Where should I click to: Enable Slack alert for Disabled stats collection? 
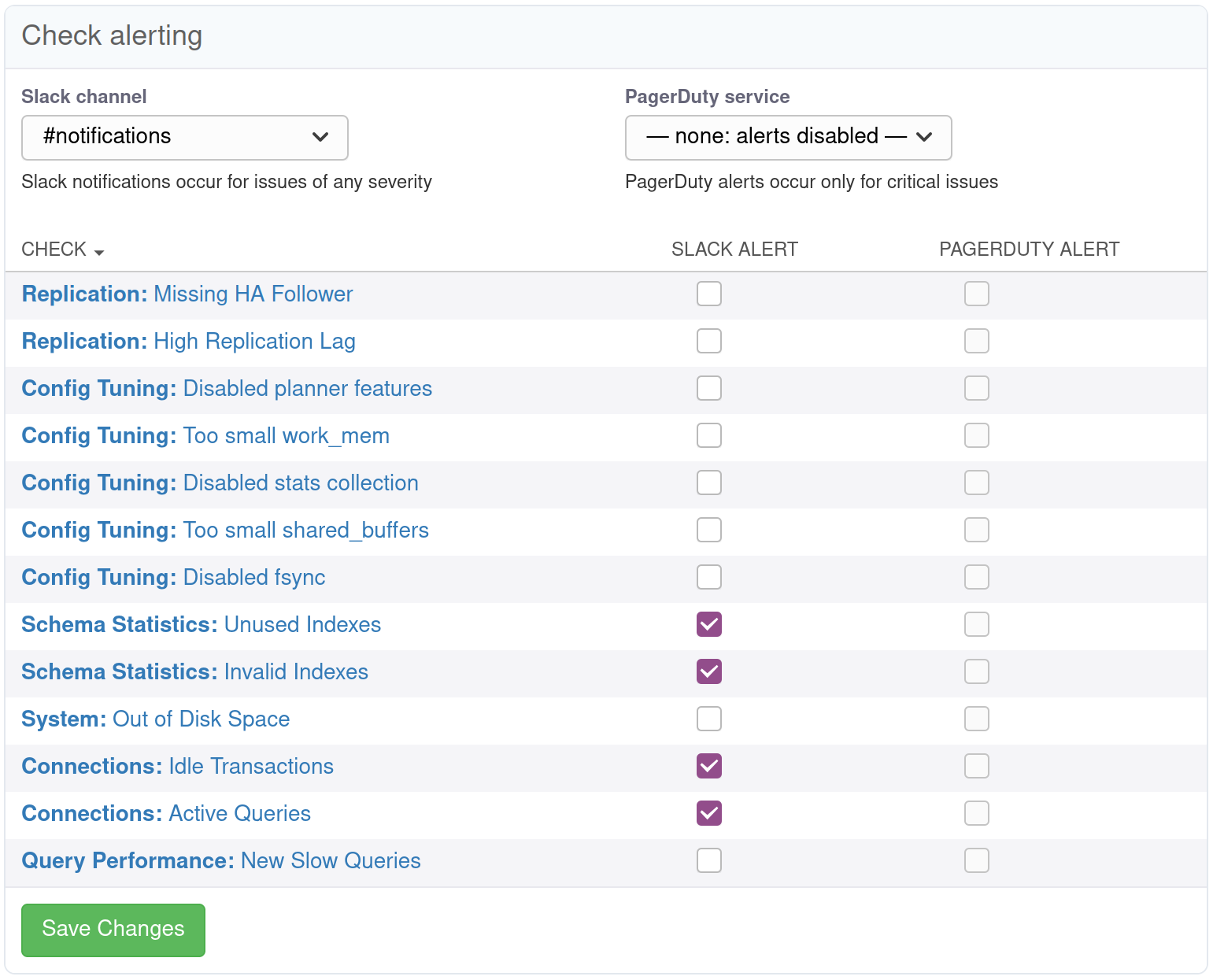click(709, 483)
